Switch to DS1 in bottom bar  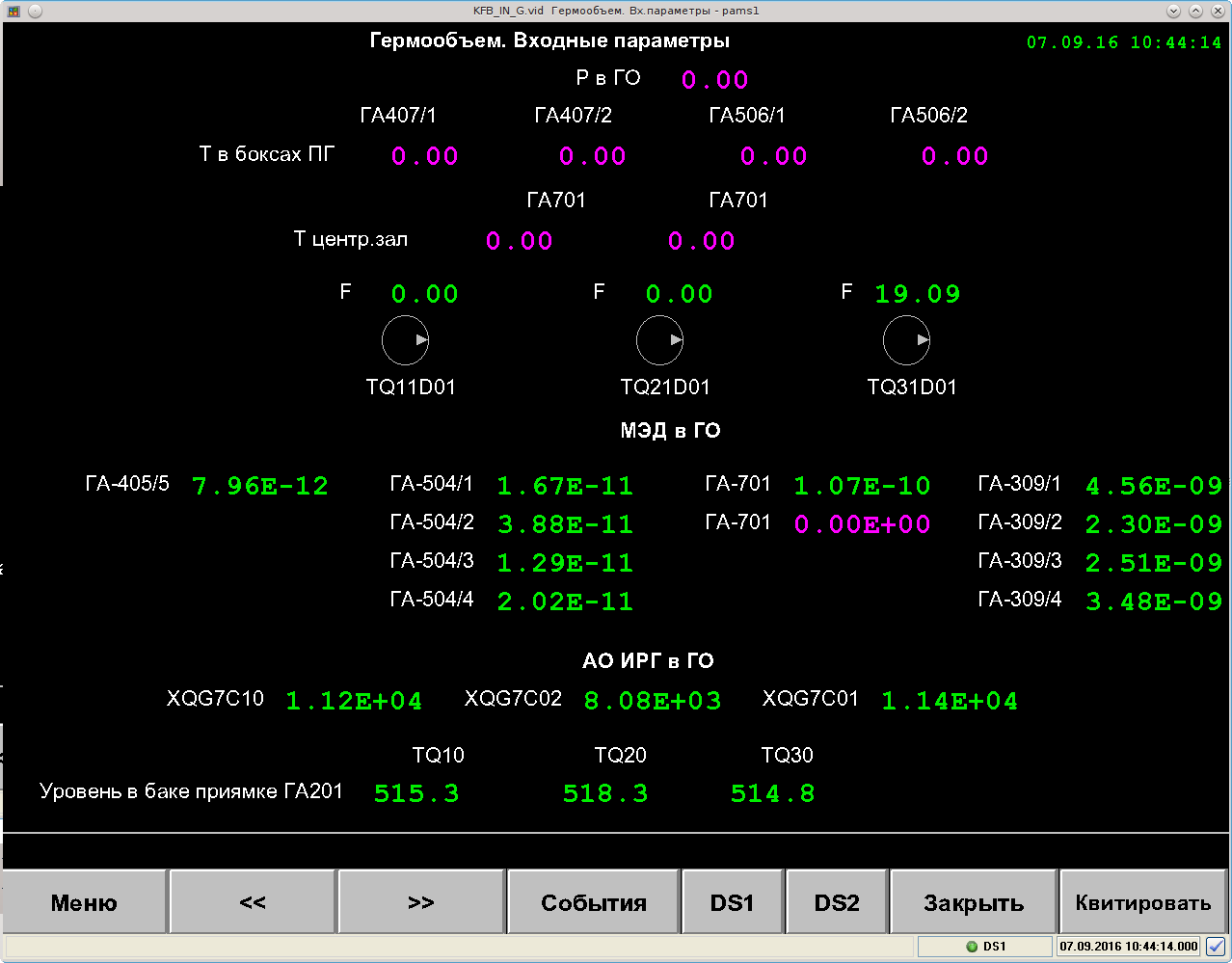[733, 903]
